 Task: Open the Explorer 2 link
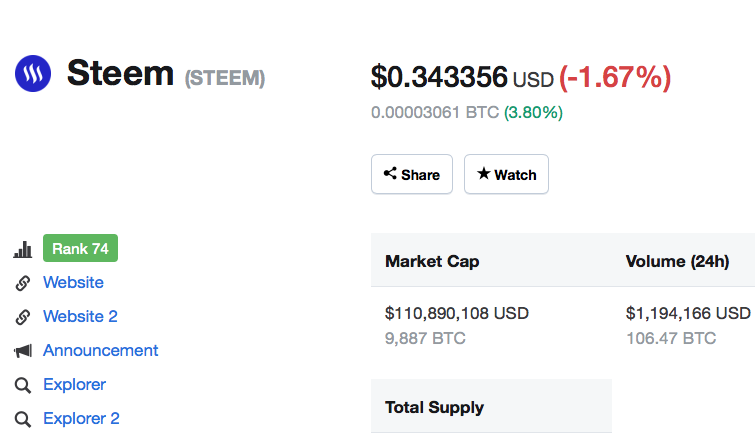(x=81, y=419)
